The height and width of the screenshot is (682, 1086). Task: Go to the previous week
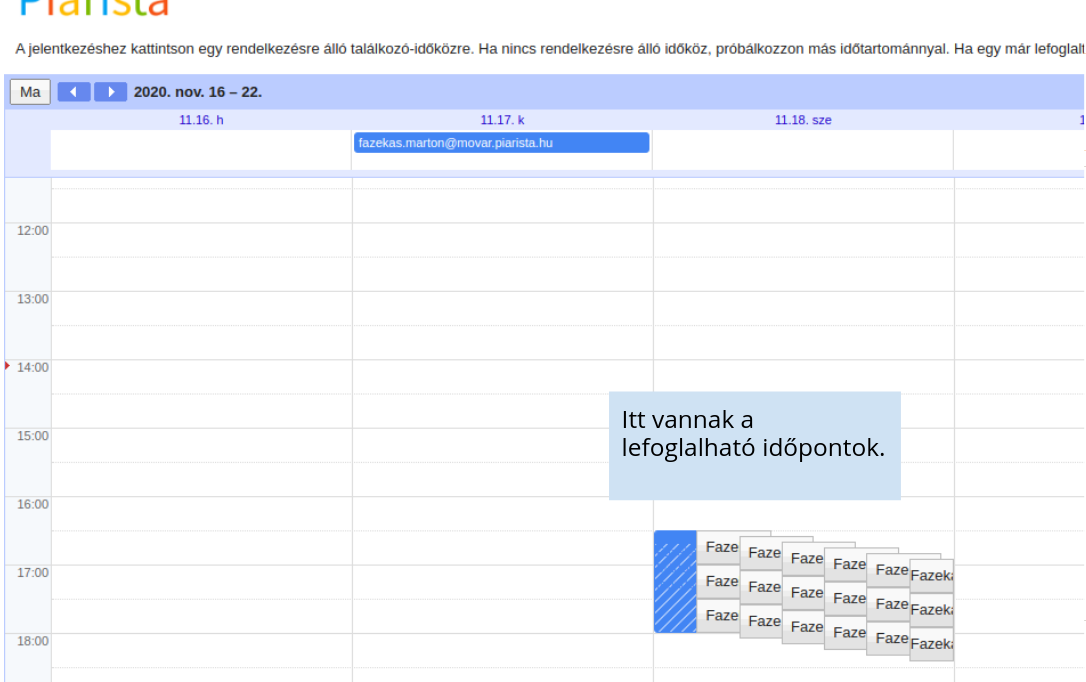74,92
